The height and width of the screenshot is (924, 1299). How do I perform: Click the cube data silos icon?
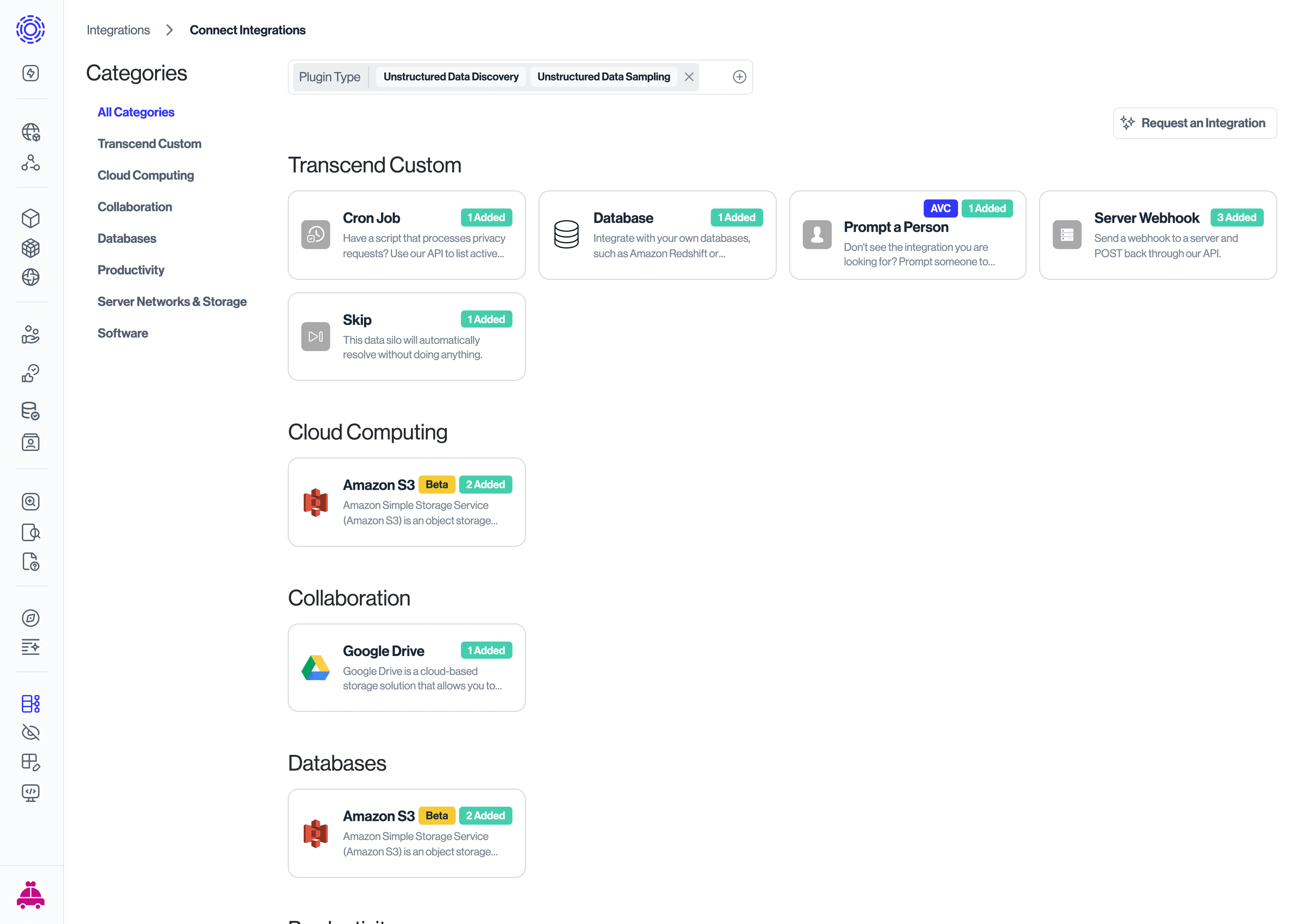point(31,218)
